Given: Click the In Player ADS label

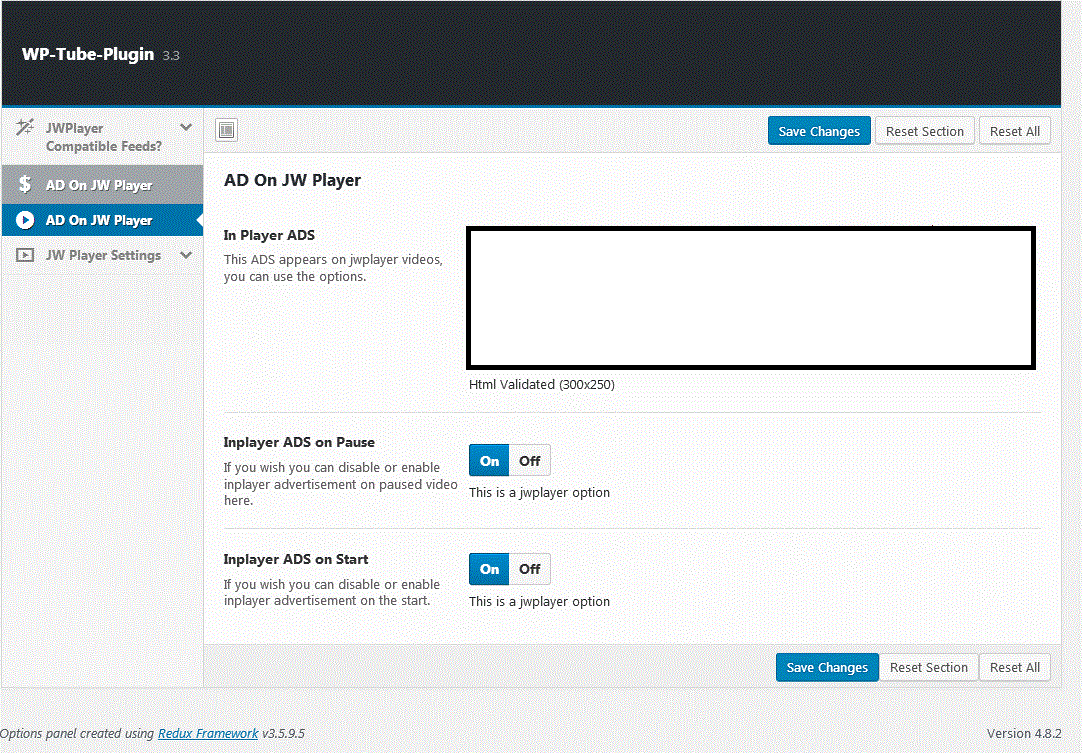Looking at the screenshot, I should (x=269, y=235).
